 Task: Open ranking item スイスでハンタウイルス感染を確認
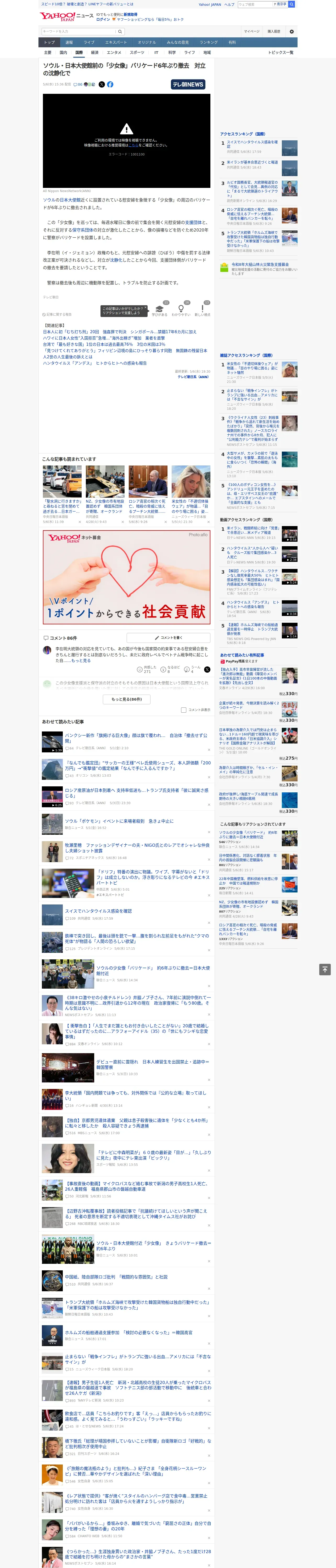coord(253,144)
